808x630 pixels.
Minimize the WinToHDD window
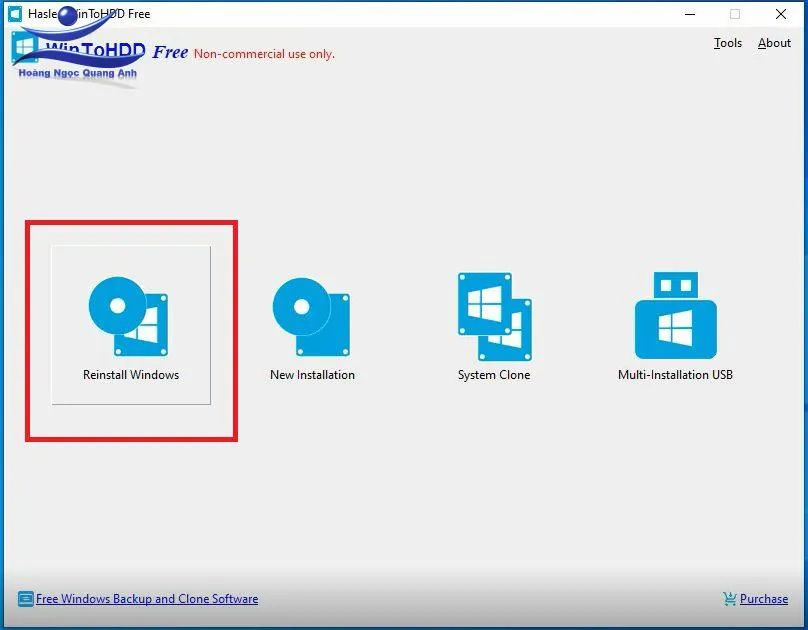tap(691, 14)
